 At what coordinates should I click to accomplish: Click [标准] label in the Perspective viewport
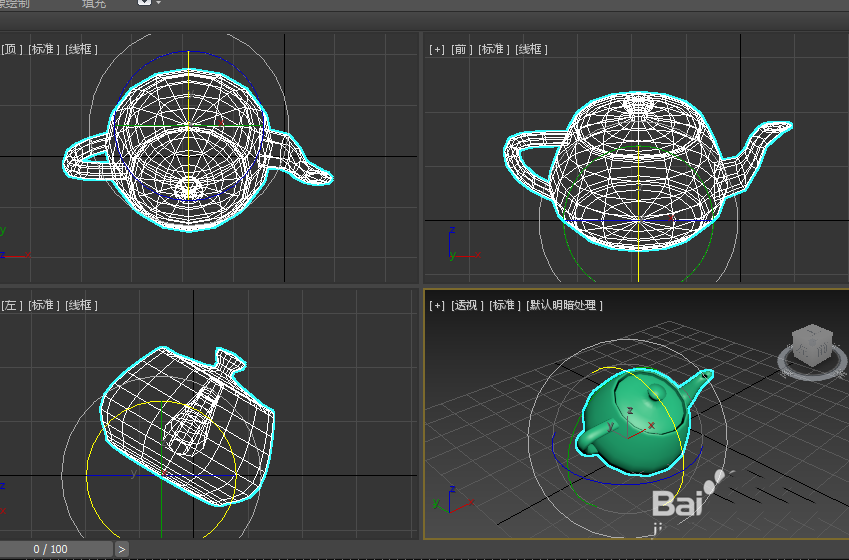click(x=505, y=305)
